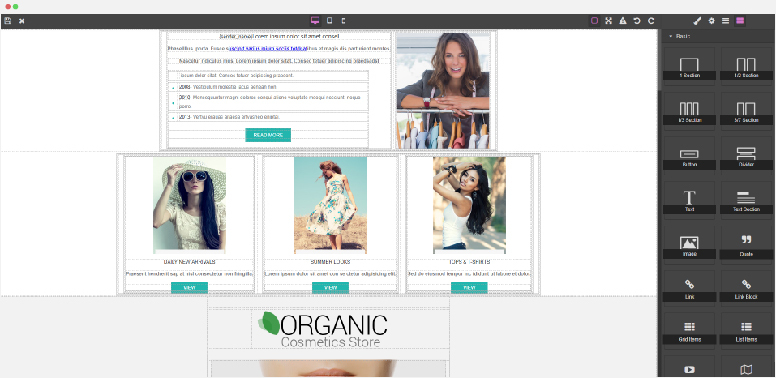This screenshot has height=378, width=777.
Task: Click the save icon in top-left toolbar
Action: [7, 21]
